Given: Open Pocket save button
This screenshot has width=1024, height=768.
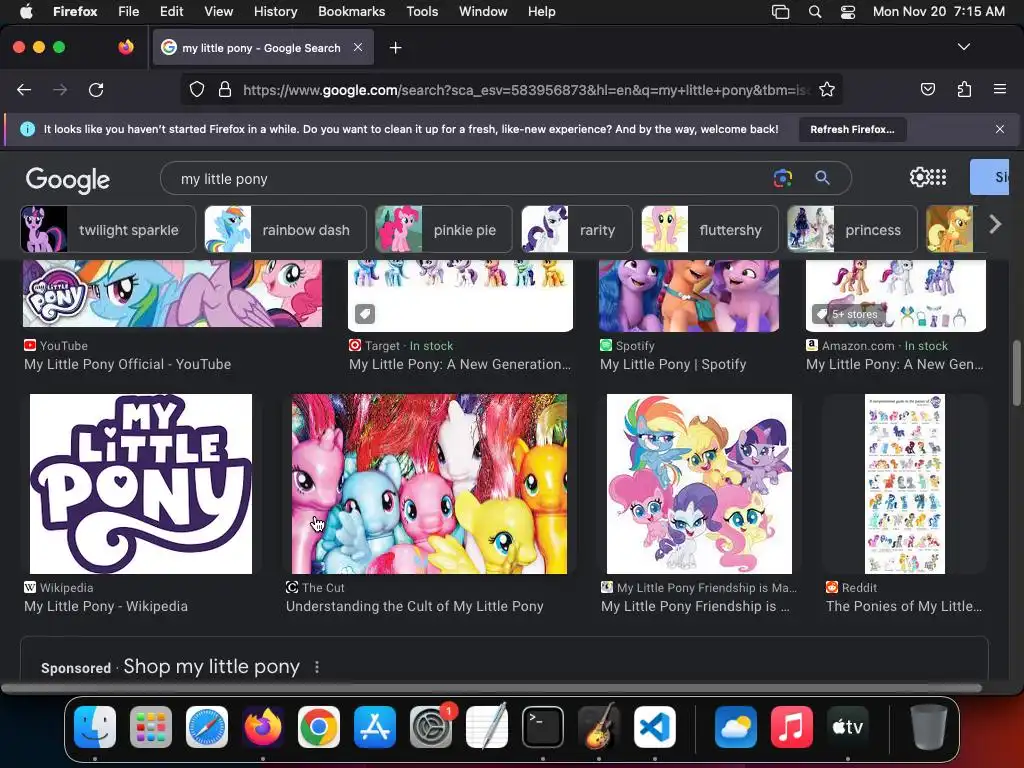Looking at the screenshot, I should coord(927,89).
